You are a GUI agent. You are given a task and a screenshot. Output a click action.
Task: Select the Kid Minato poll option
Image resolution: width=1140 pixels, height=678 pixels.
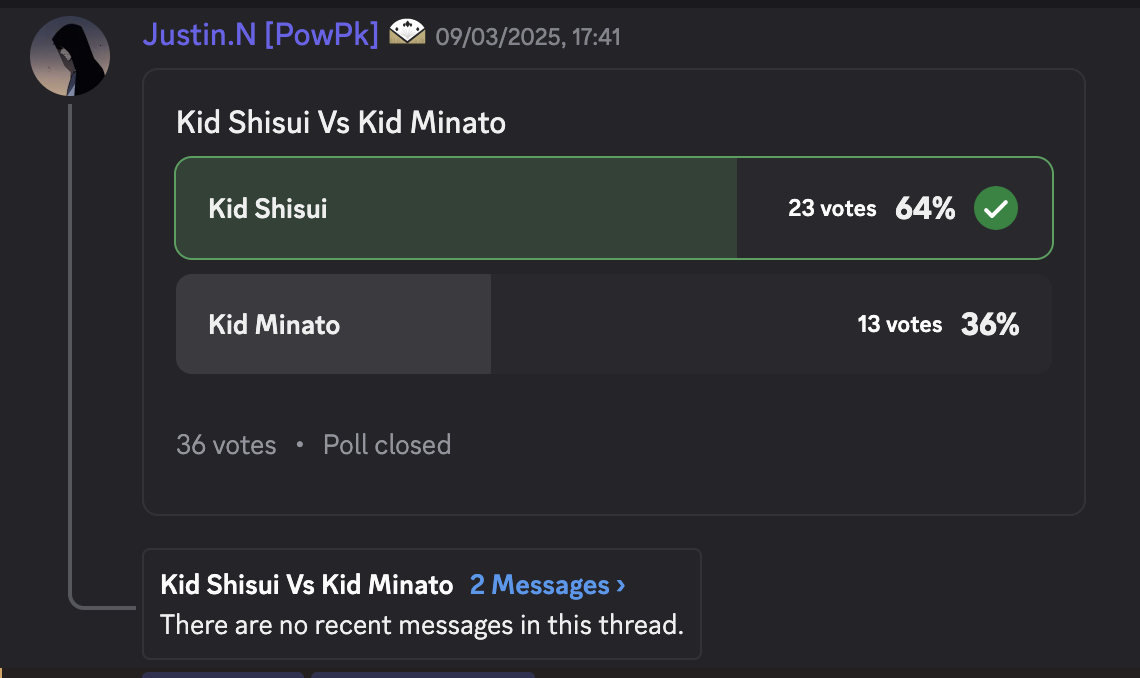(x=614, y=324)
